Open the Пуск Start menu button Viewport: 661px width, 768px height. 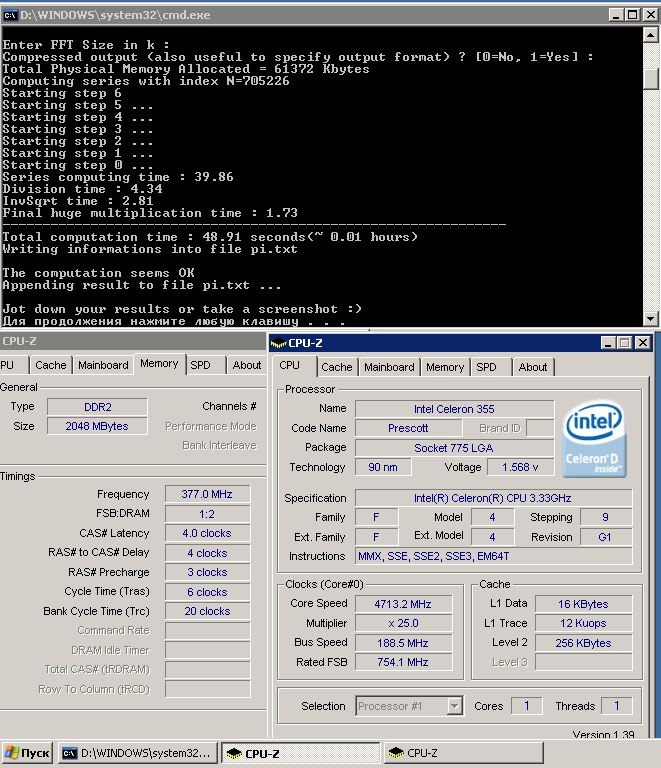tap(27, 753)
